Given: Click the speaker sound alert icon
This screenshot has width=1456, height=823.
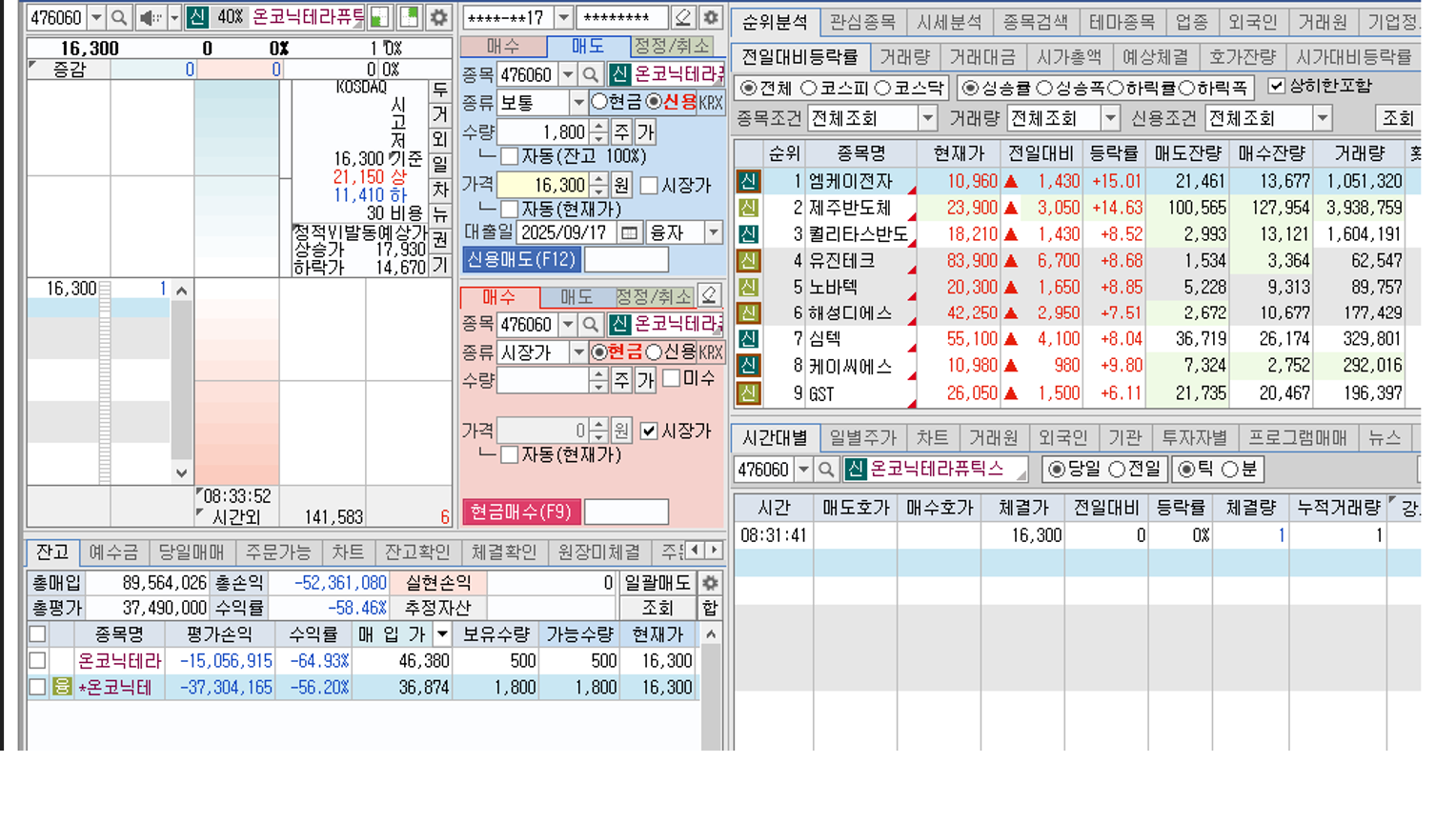Looking at the screenshot, I should coord(150,17).
